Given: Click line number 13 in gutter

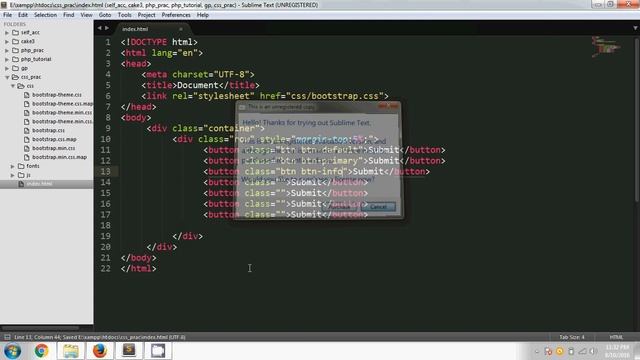Looking at the screenshot, I should (105, 171).
